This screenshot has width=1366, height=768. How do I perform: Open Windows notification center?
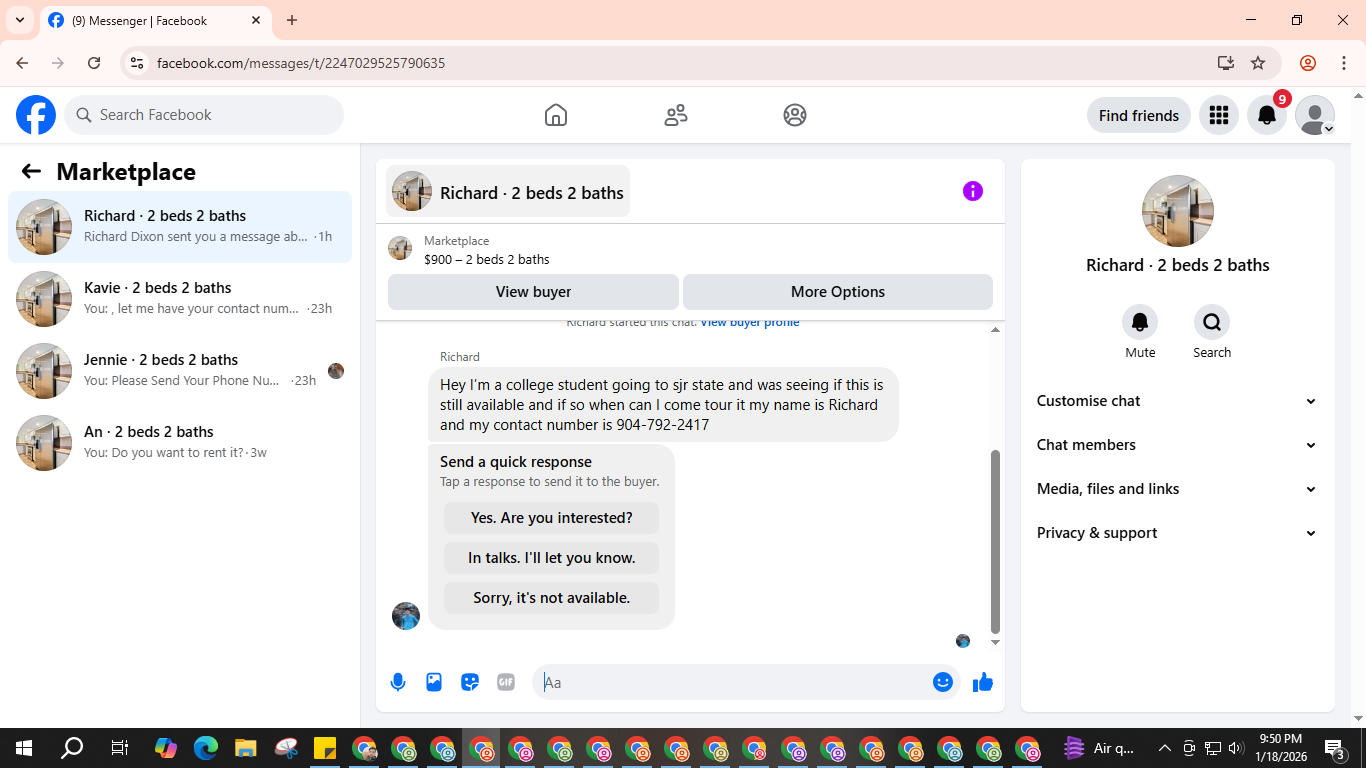point(1334,747)
